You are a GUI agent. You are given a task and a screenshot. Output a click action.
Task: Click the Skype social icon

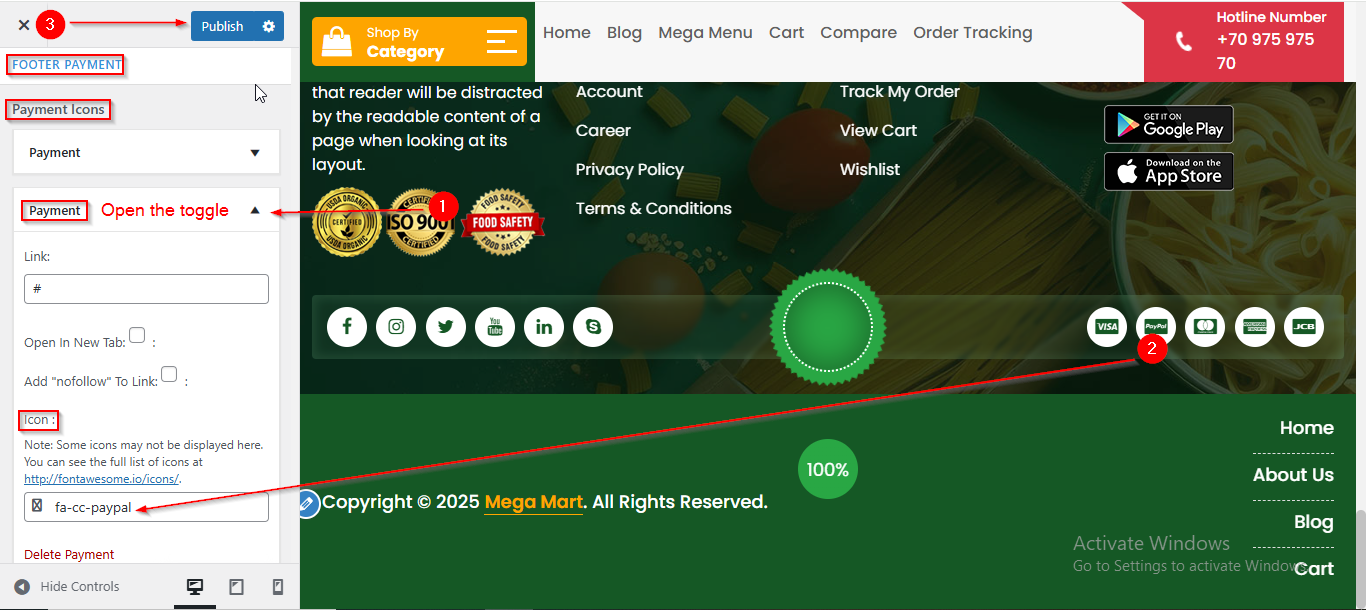click(593, 327)
